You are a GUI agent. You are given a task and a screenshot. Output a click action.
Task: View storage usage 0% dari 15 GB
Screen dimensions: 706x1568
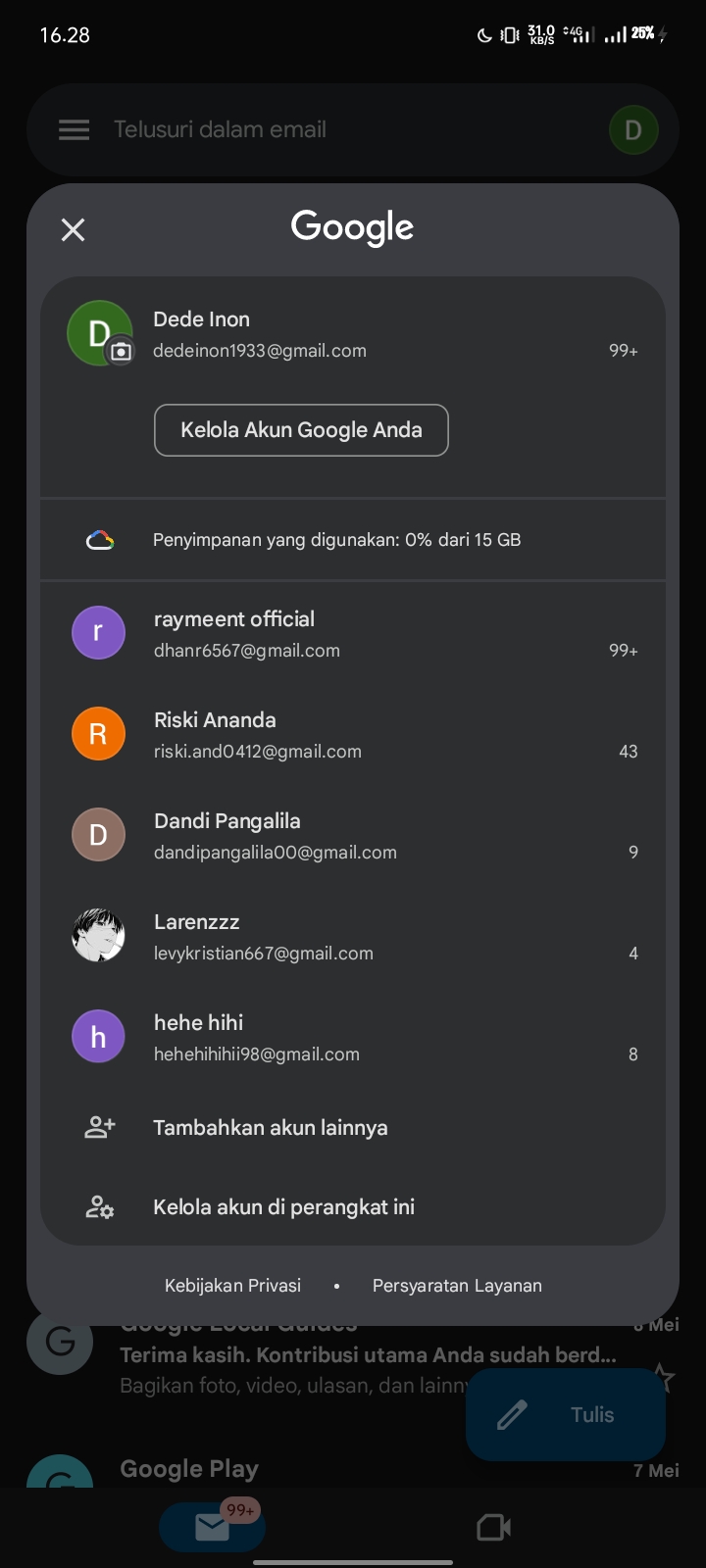[336, 540]
